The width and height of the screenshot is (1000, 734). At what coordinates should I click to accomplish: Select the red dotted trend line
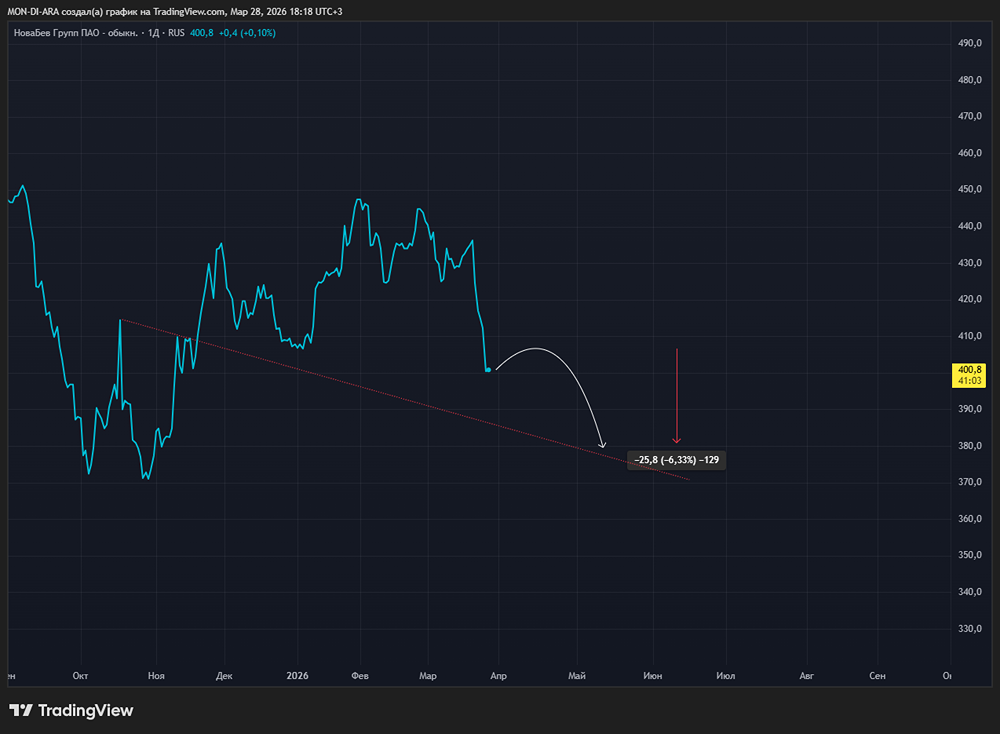tap(406, 400)
